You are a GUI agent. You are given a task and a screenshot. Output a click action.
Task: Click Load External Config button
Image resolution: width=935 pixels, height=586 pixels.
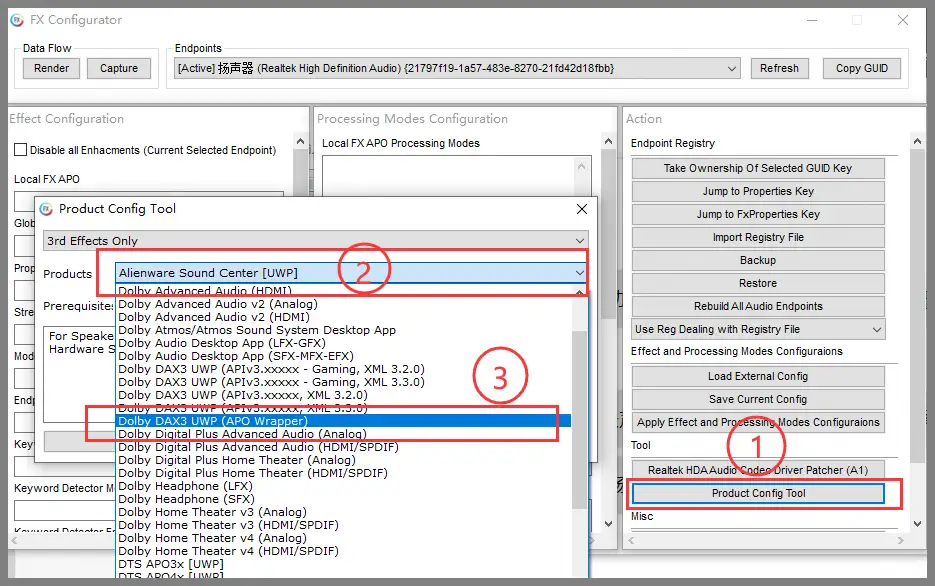(x=758, y=376)
